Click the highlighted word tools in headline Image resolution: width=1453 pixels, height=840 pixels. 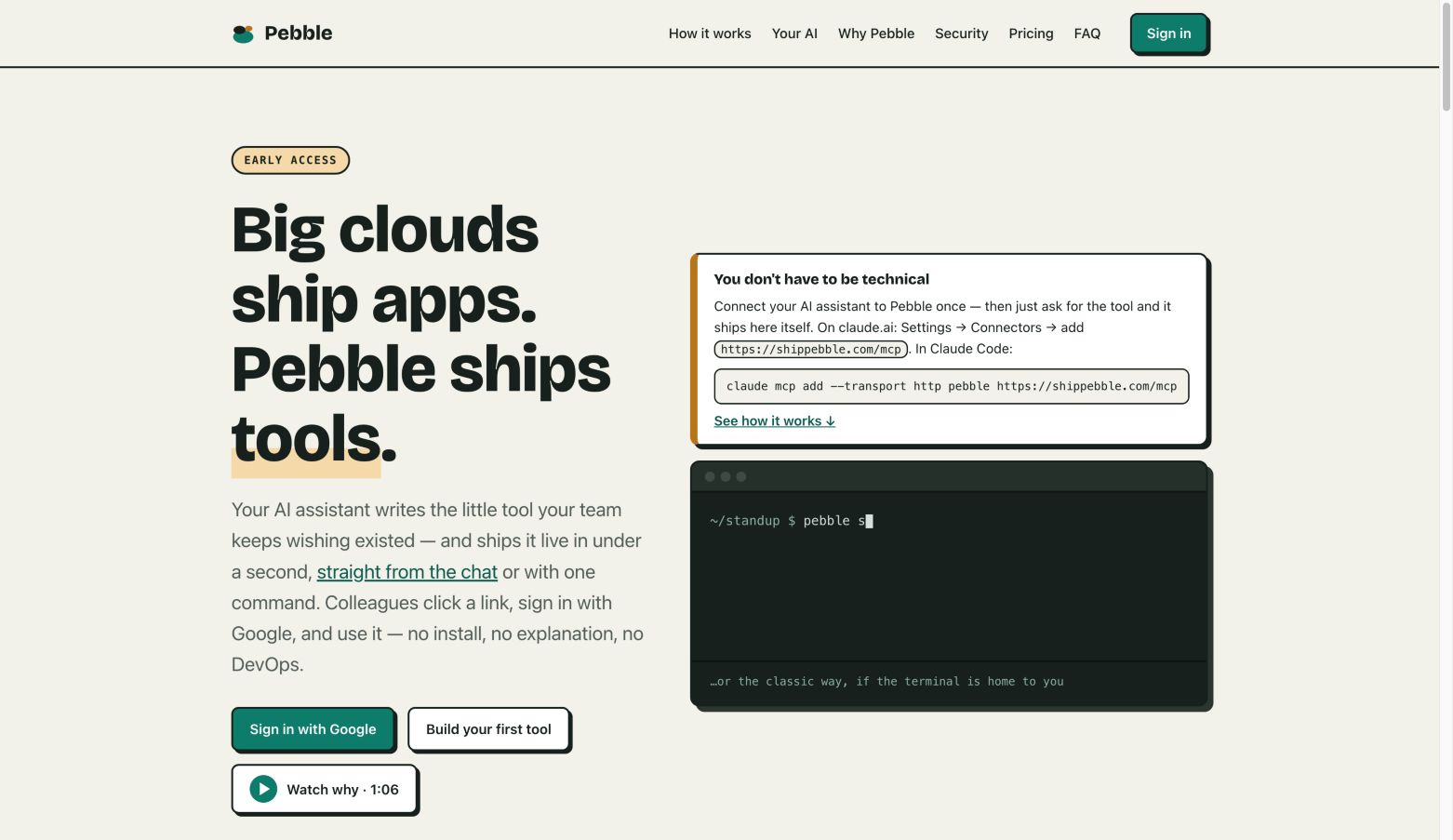click(306, 439)
